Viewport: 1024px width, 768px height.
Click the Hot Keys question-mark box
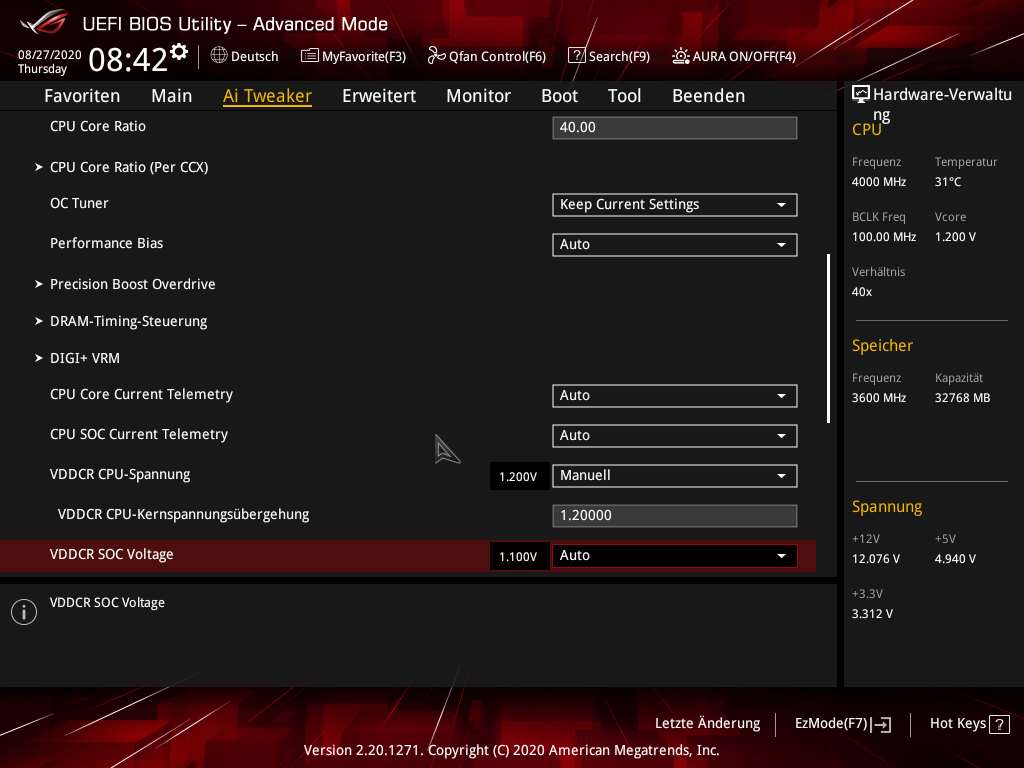point(999,724)
